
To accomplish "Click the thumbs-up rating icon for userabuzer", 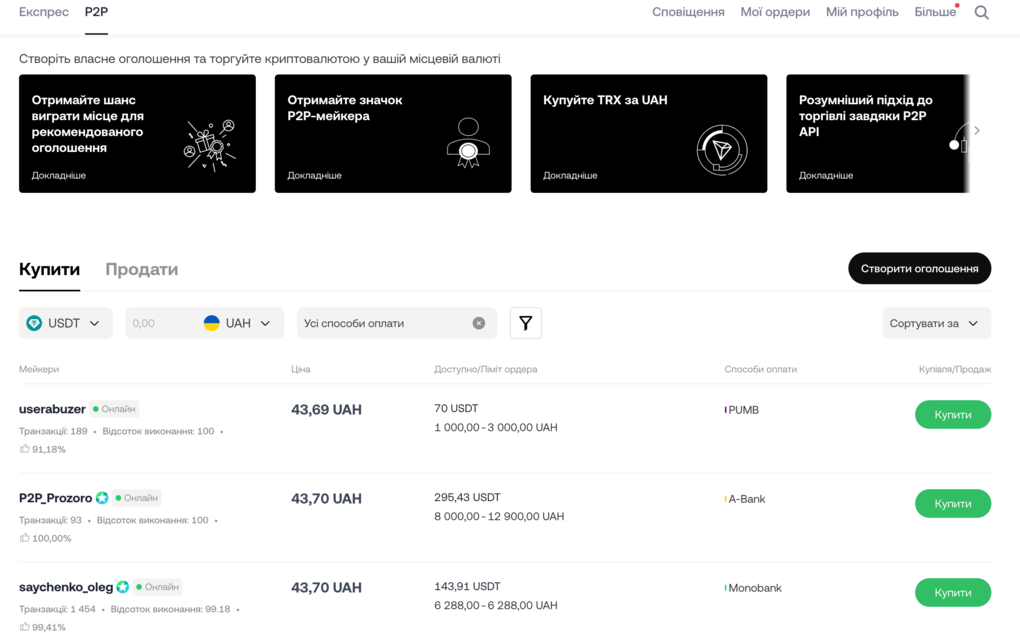I will click(25, 449).
